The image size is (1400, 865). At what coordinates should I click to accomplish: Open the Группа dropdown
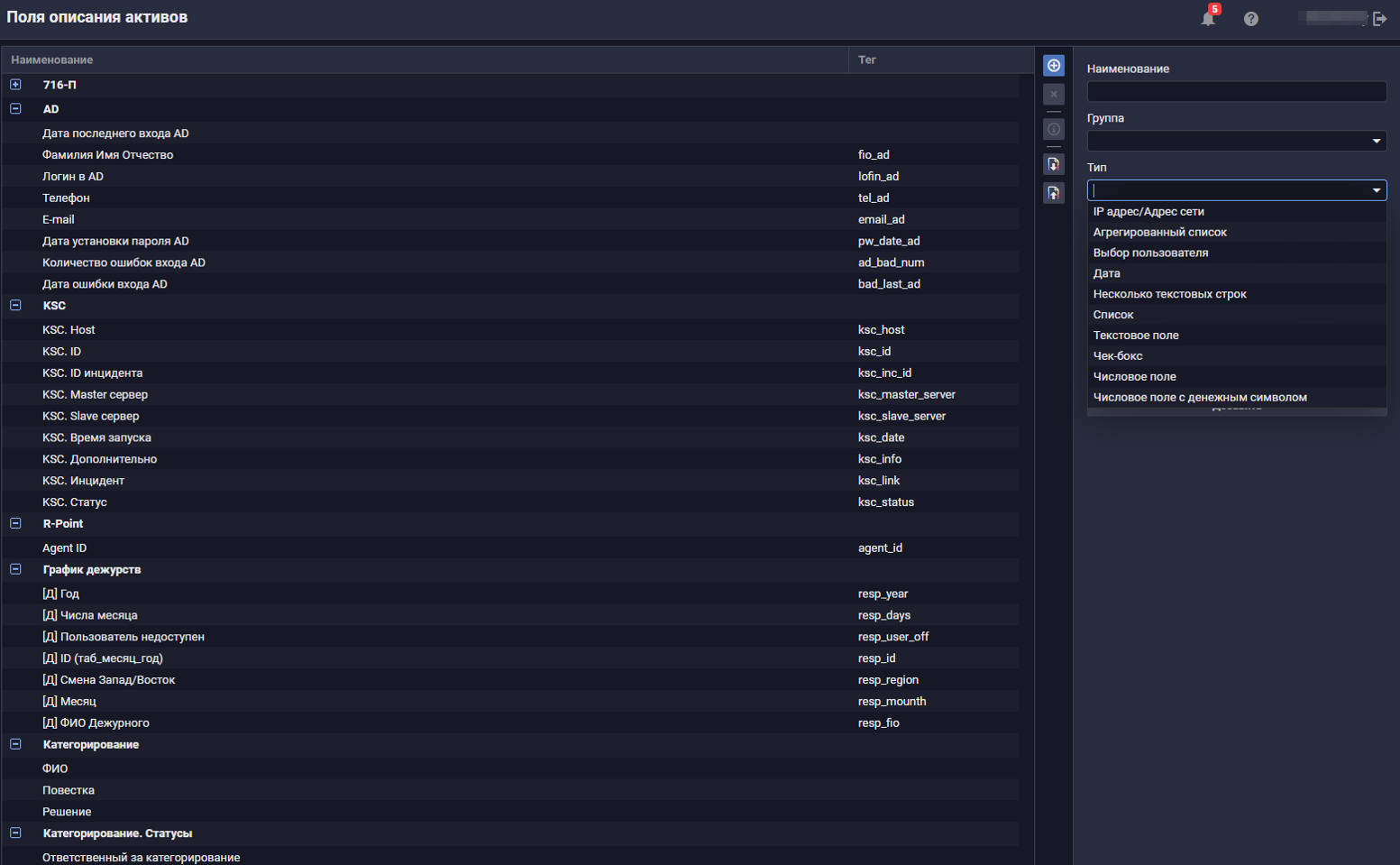pos(1236,141)
